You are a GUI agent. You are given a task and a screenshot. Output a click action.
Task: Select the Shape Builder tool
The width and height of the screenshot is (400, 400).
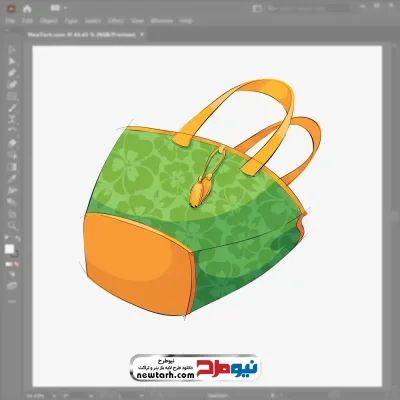pyautogui.click(x=12, y=155)
